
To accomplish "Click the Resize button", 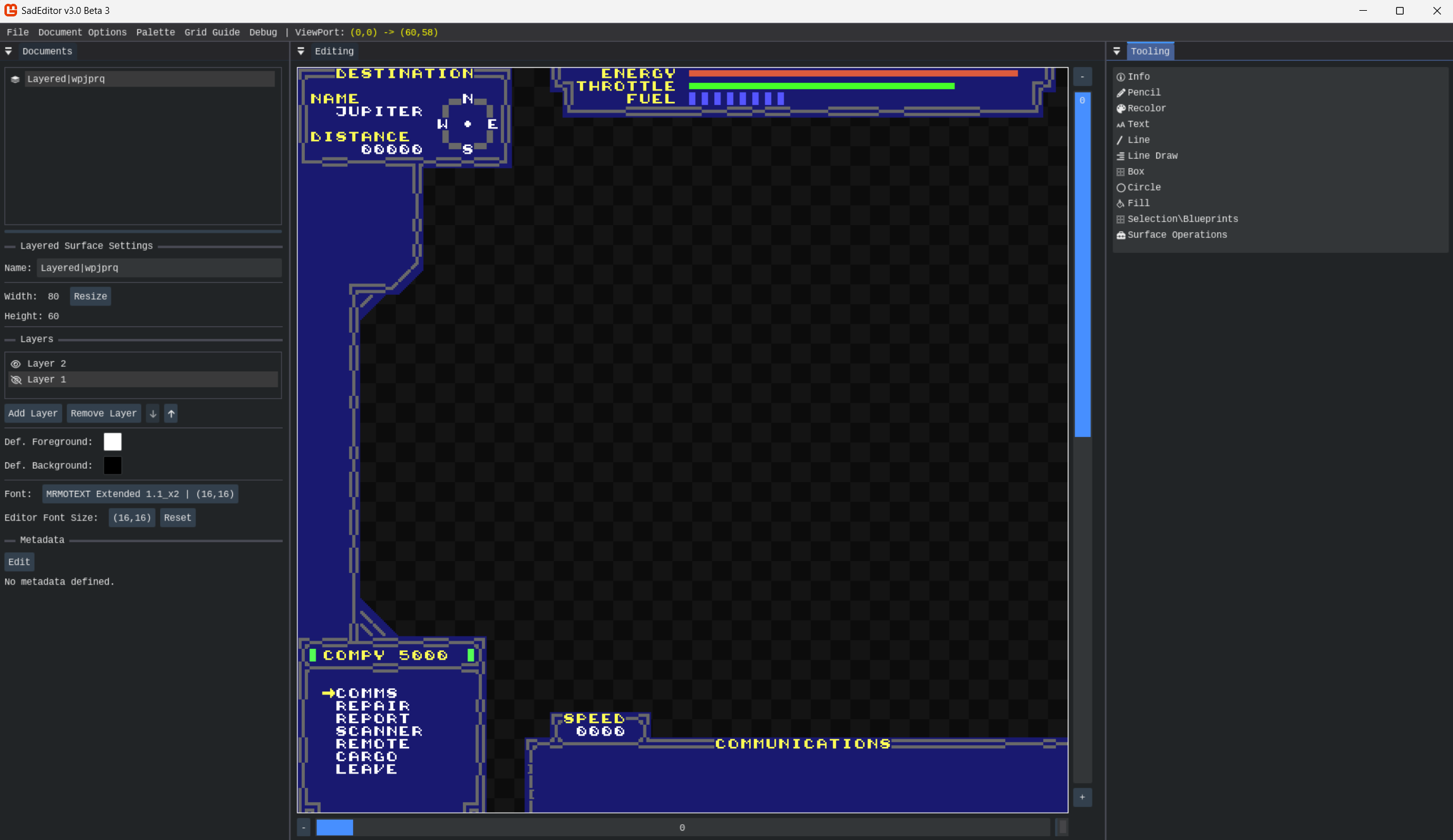I will [90, 297].
